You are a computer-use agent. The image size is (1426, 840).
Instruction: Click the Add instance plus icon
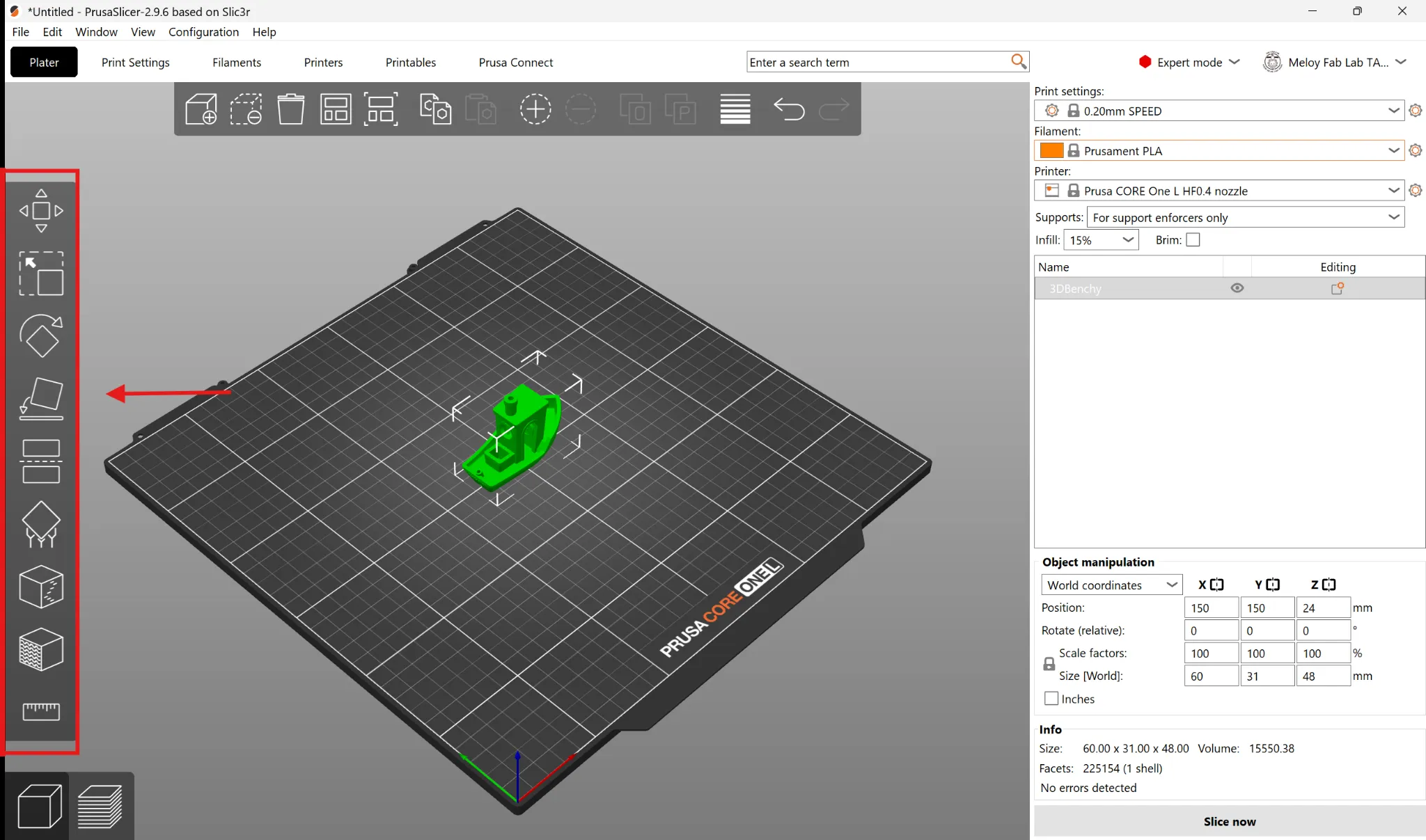535,109
